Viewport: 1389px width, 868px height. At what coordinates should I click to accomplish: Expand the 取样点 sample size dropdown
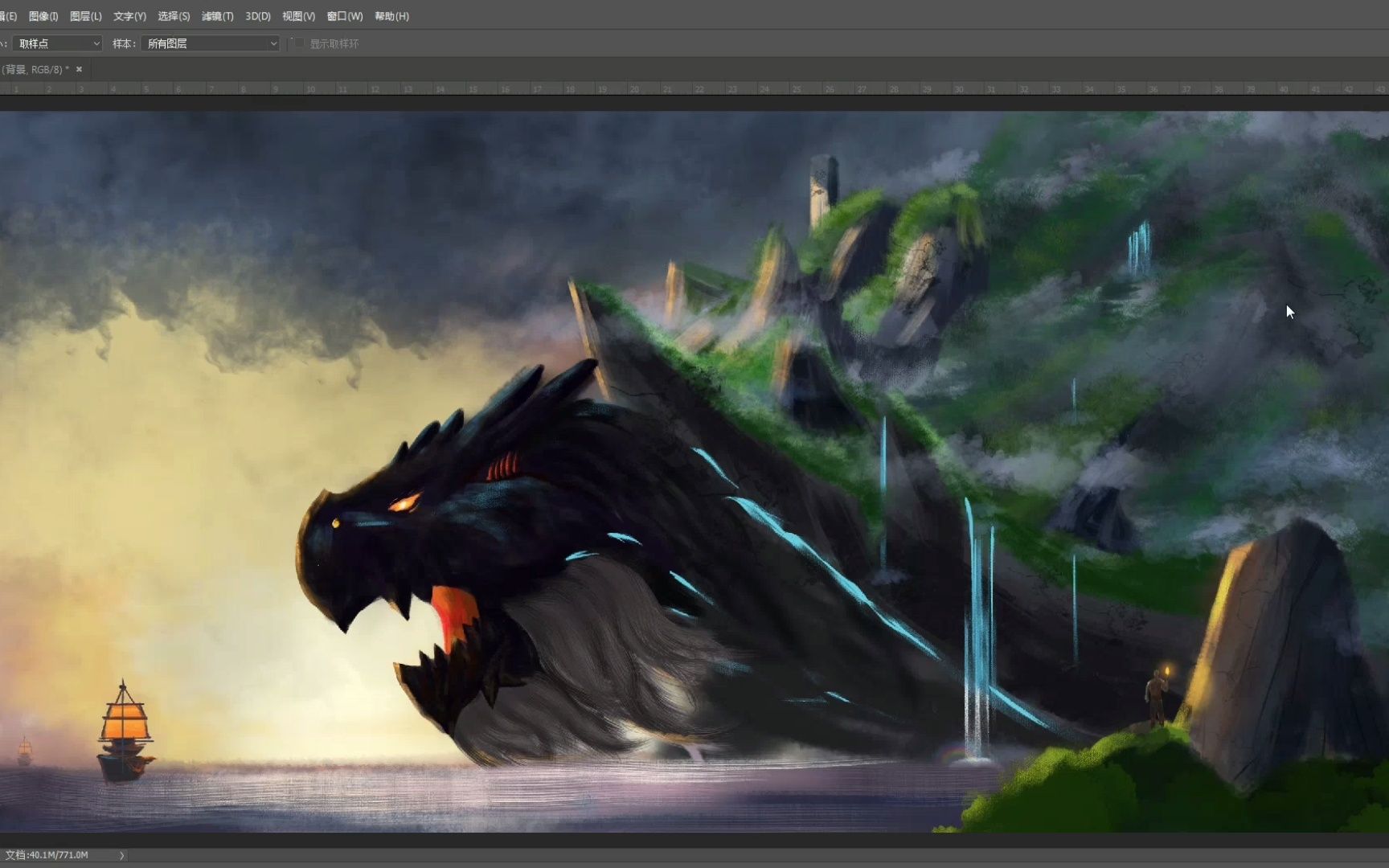[58, 43]
